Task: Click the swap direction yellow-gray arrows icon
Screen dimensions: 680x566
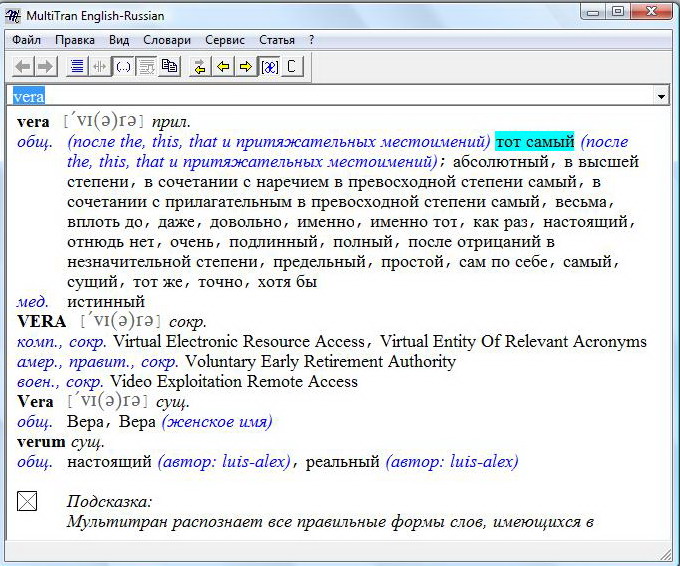Action: (200, 66)
